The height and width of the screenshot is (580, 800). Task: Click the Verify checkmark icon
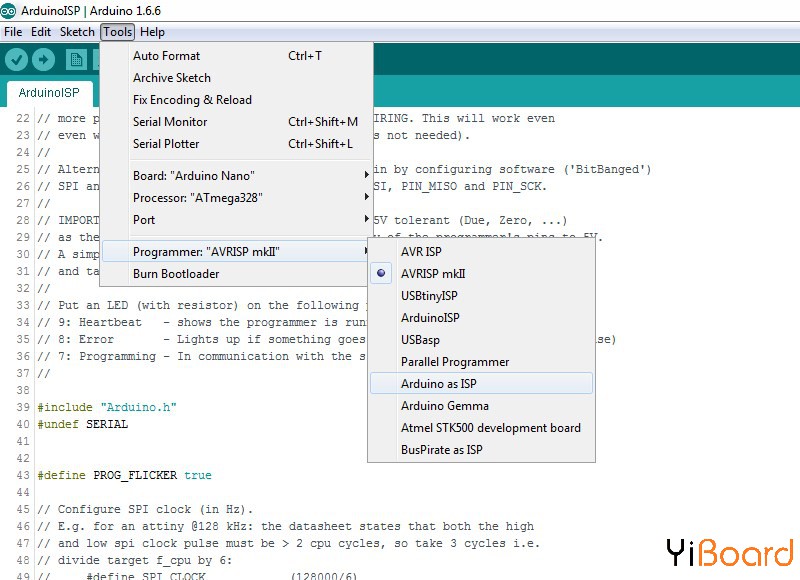(x=16, y=60)
